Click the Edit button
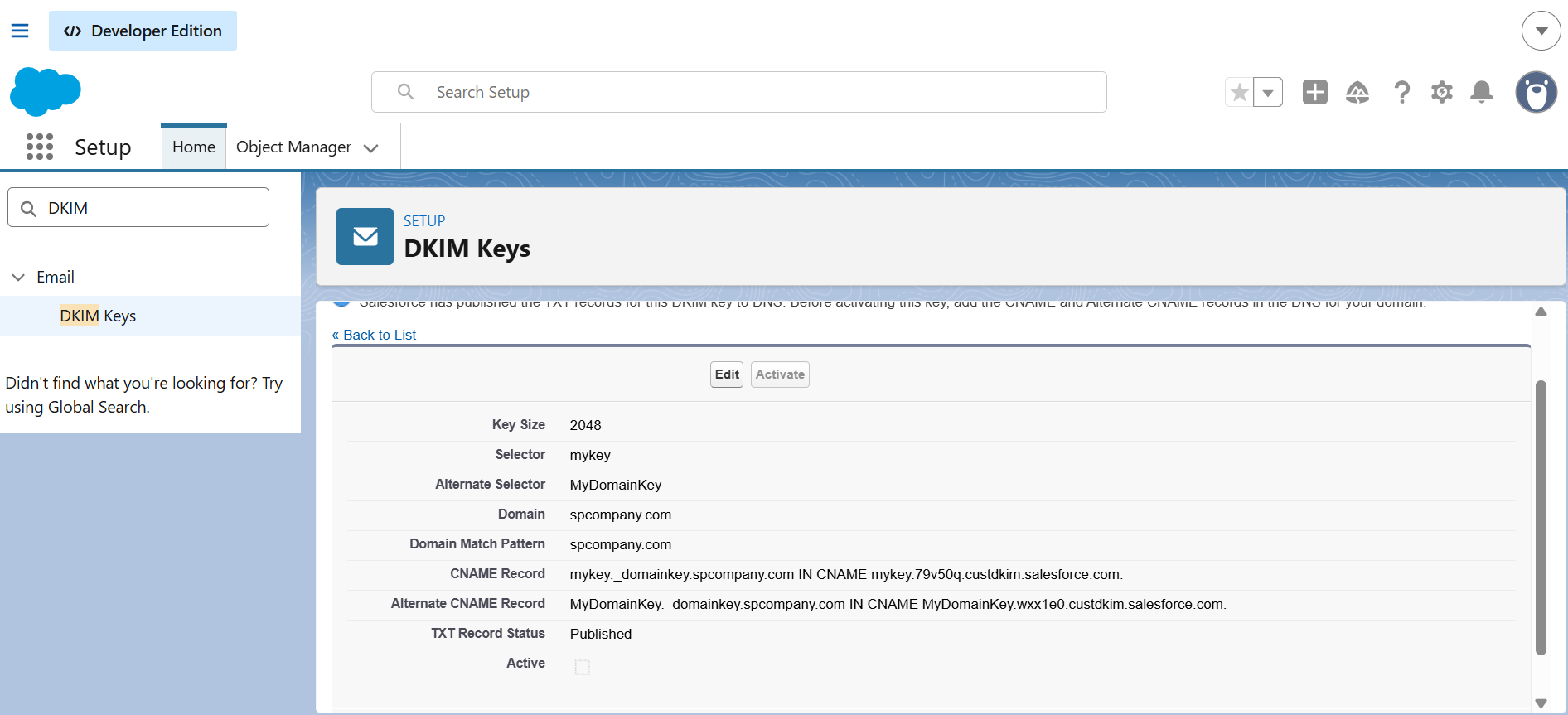This screenshot has width=1568, height=715. pyautogui.click(x=727, y=374)
